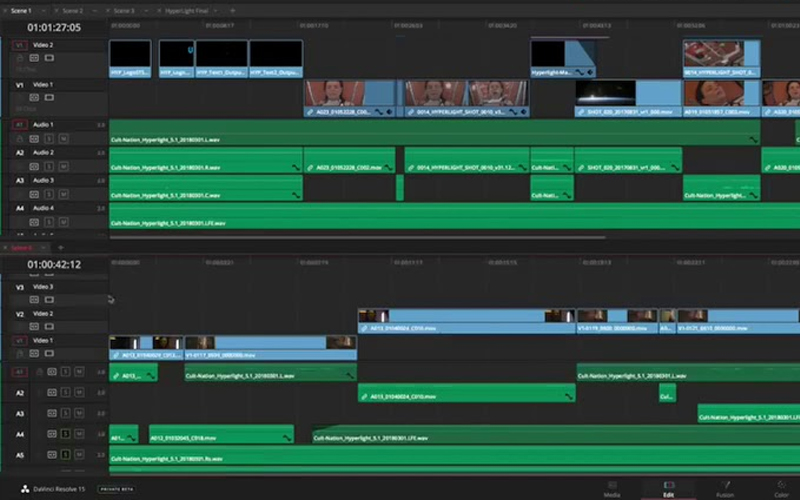
Task: Unsolo the A4 track in lower timeline
Action: pos(65,434)
